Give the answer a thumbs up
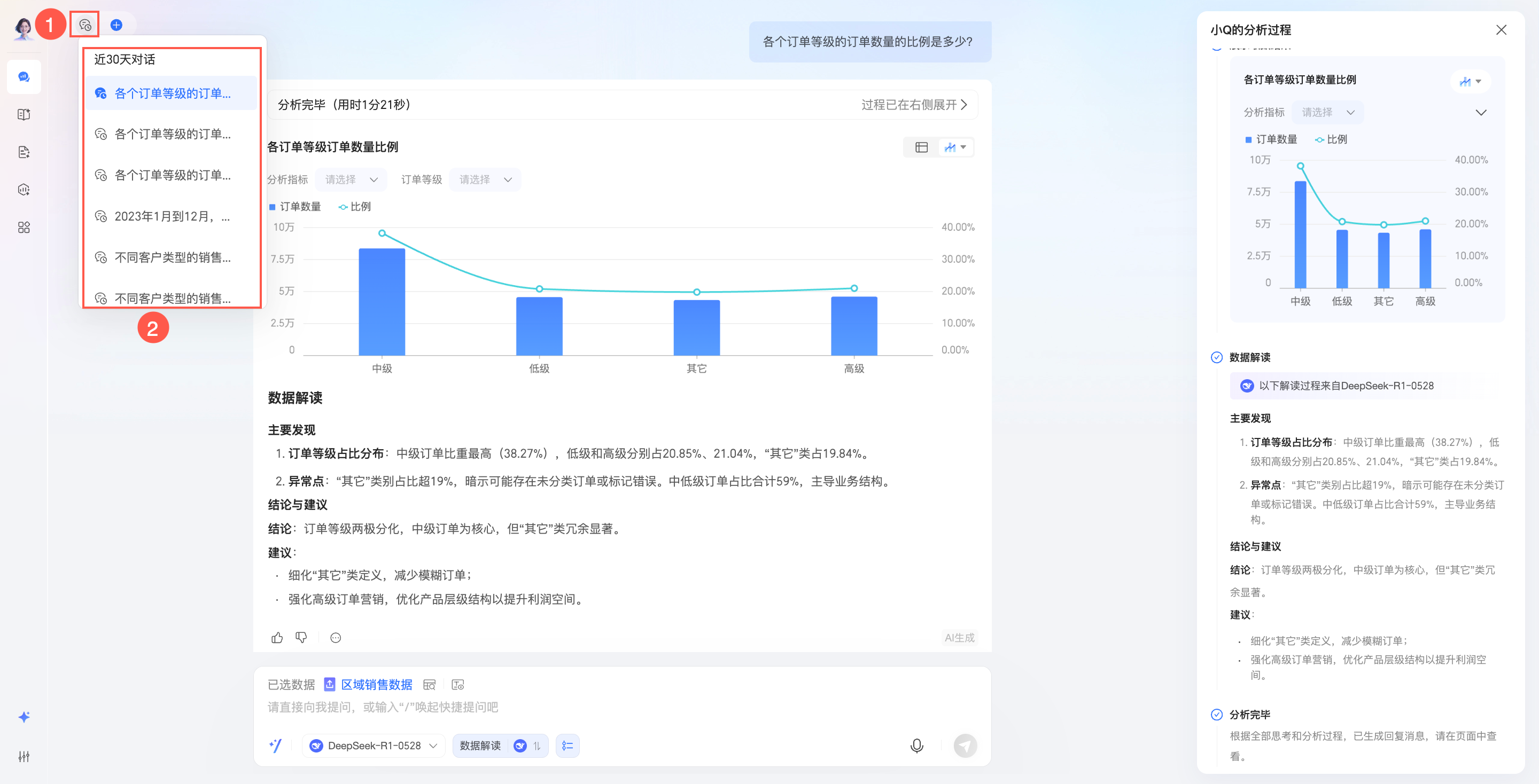The height and width of the screenshot is (784, 1539). pyautogui.click(x=277, y=638)
